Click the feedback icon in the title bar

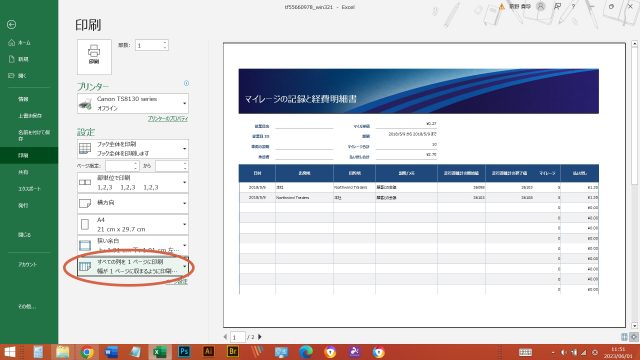(x=557, y=7)
